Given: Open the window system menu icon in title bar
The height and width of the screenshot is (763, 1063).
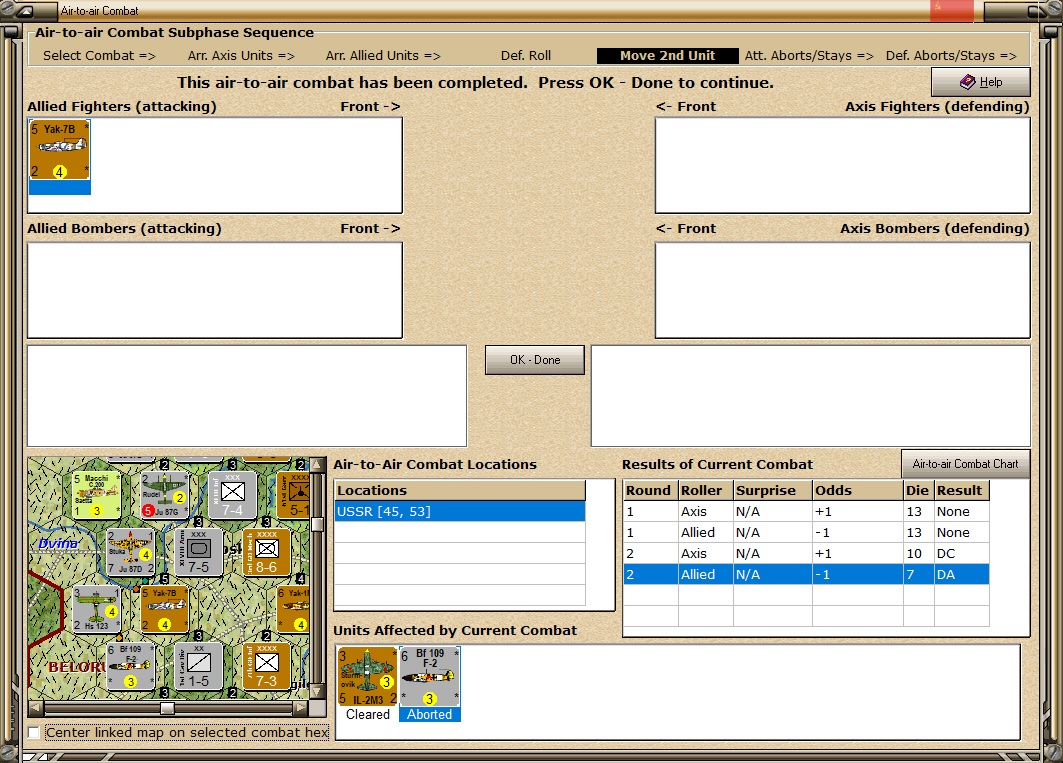Looking at the screenshot, I should tap(26, 11).
